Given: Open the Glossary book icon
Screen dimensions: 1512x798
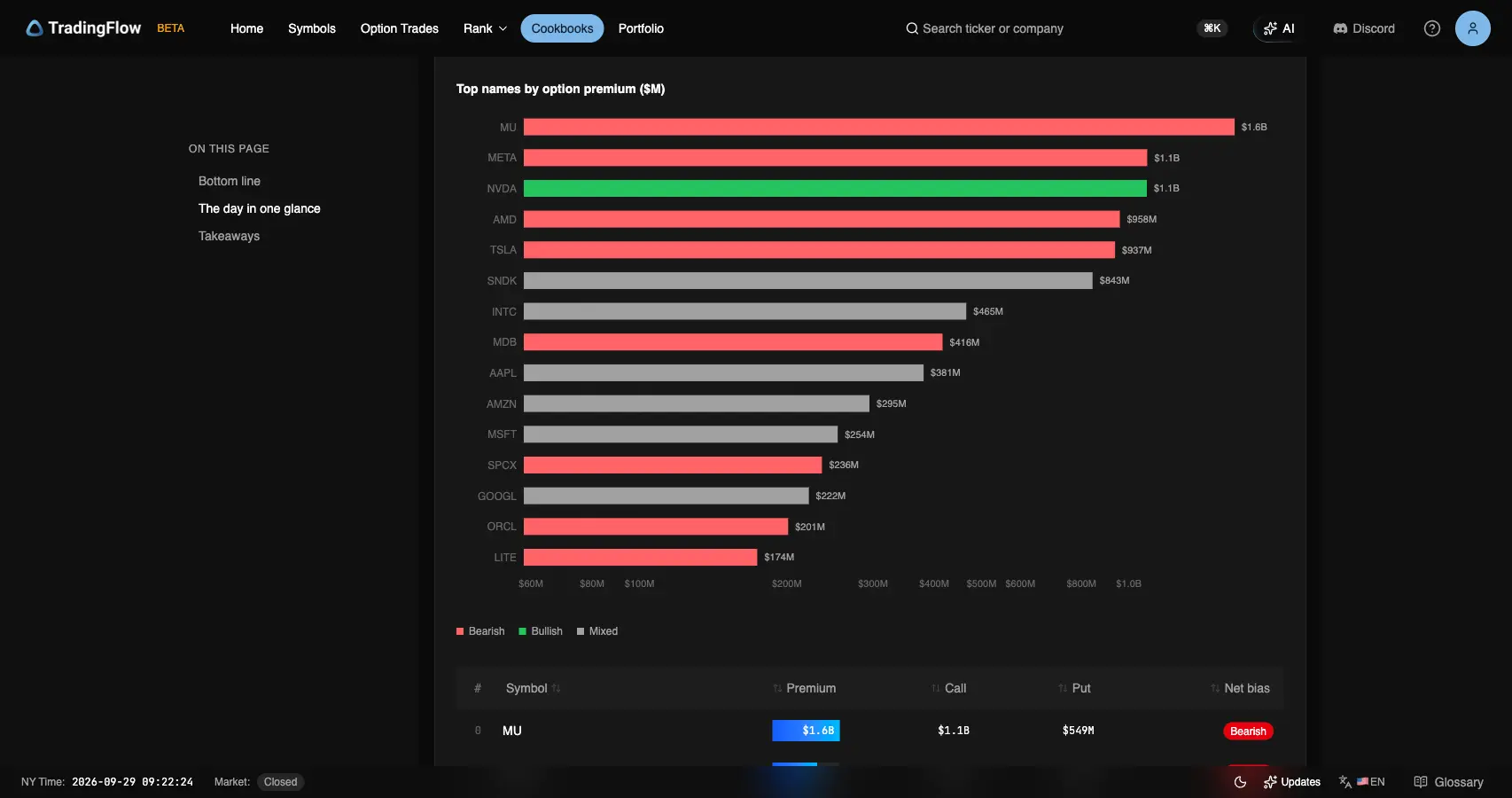Looking at the screenshot, I should pyautogui.click(x=1421, y=782).
